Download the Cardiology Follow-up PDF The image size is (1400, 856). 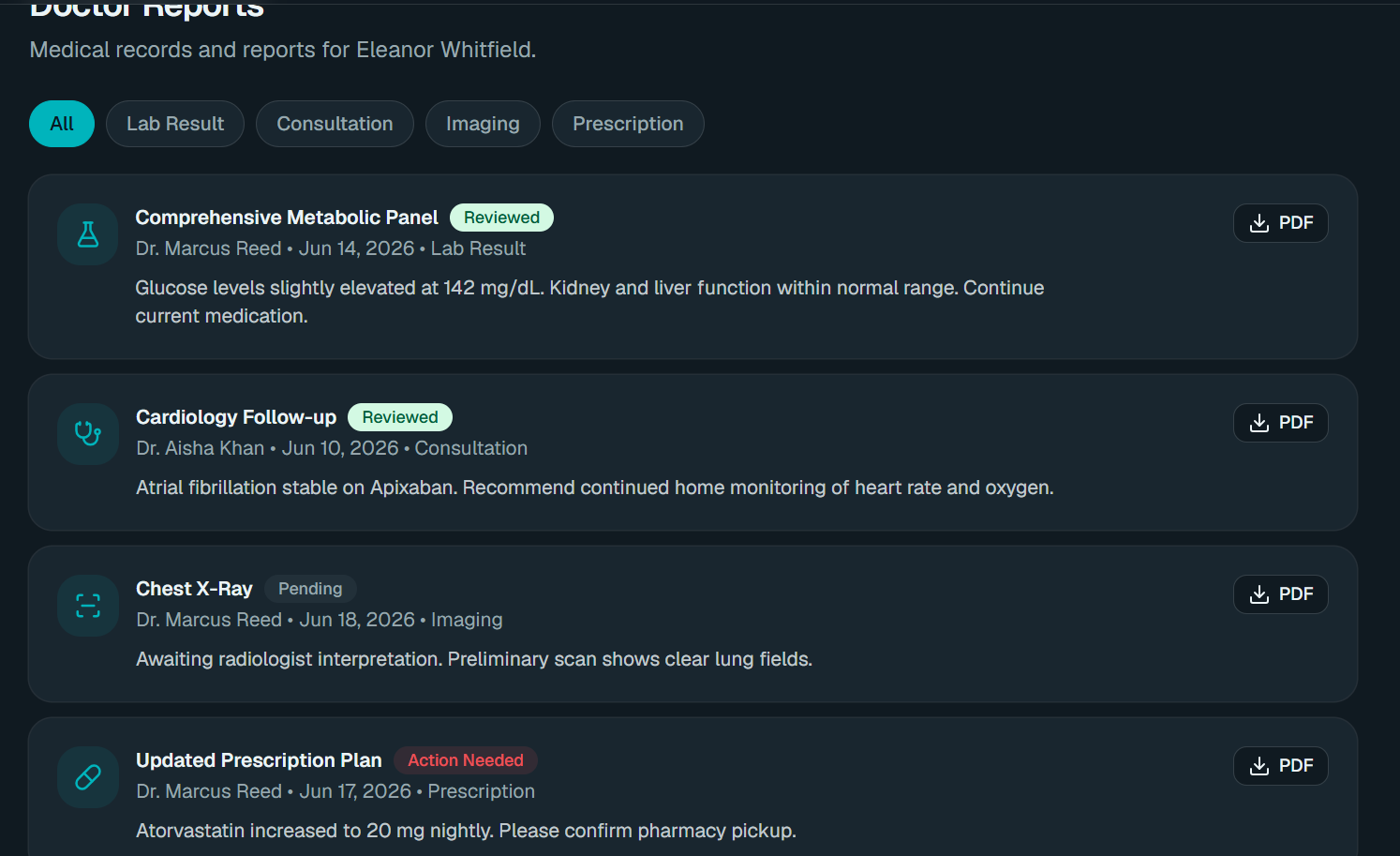[1280, 423]
